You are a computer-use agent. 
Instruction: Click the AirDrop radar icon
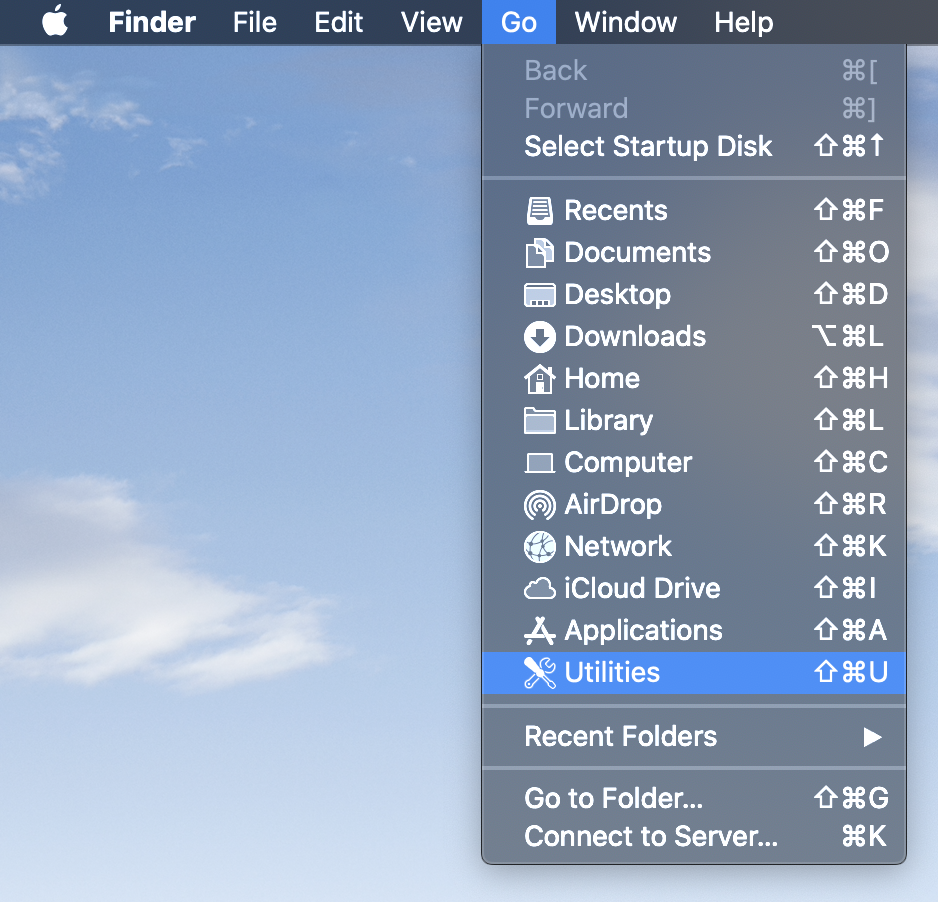pyautogui.click(x=539, y=505)
